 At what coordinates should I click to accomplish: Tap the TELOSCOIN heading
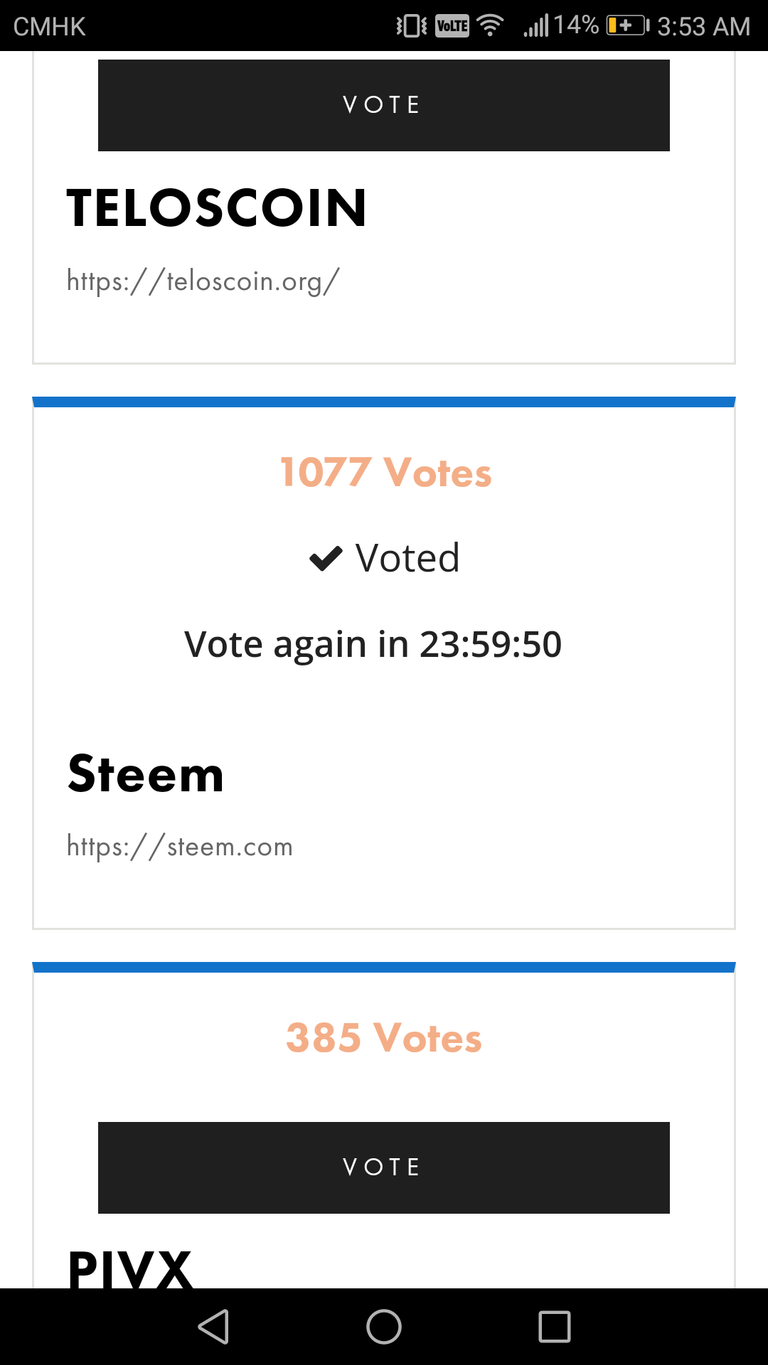(216, 208)
